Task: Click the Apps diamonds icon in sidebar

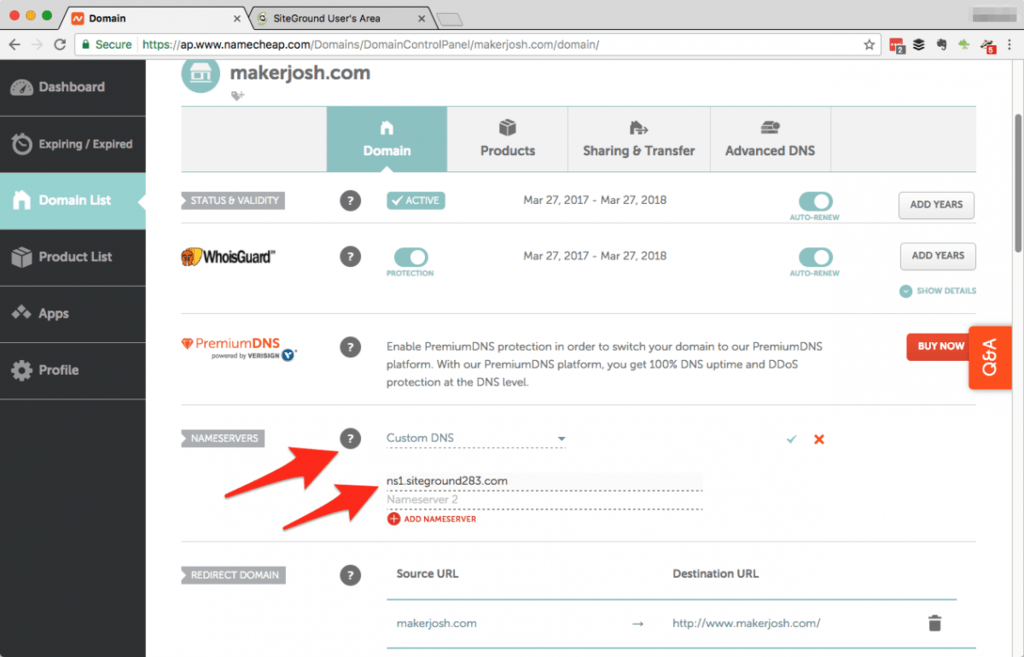Action: [x=22, y=313]
